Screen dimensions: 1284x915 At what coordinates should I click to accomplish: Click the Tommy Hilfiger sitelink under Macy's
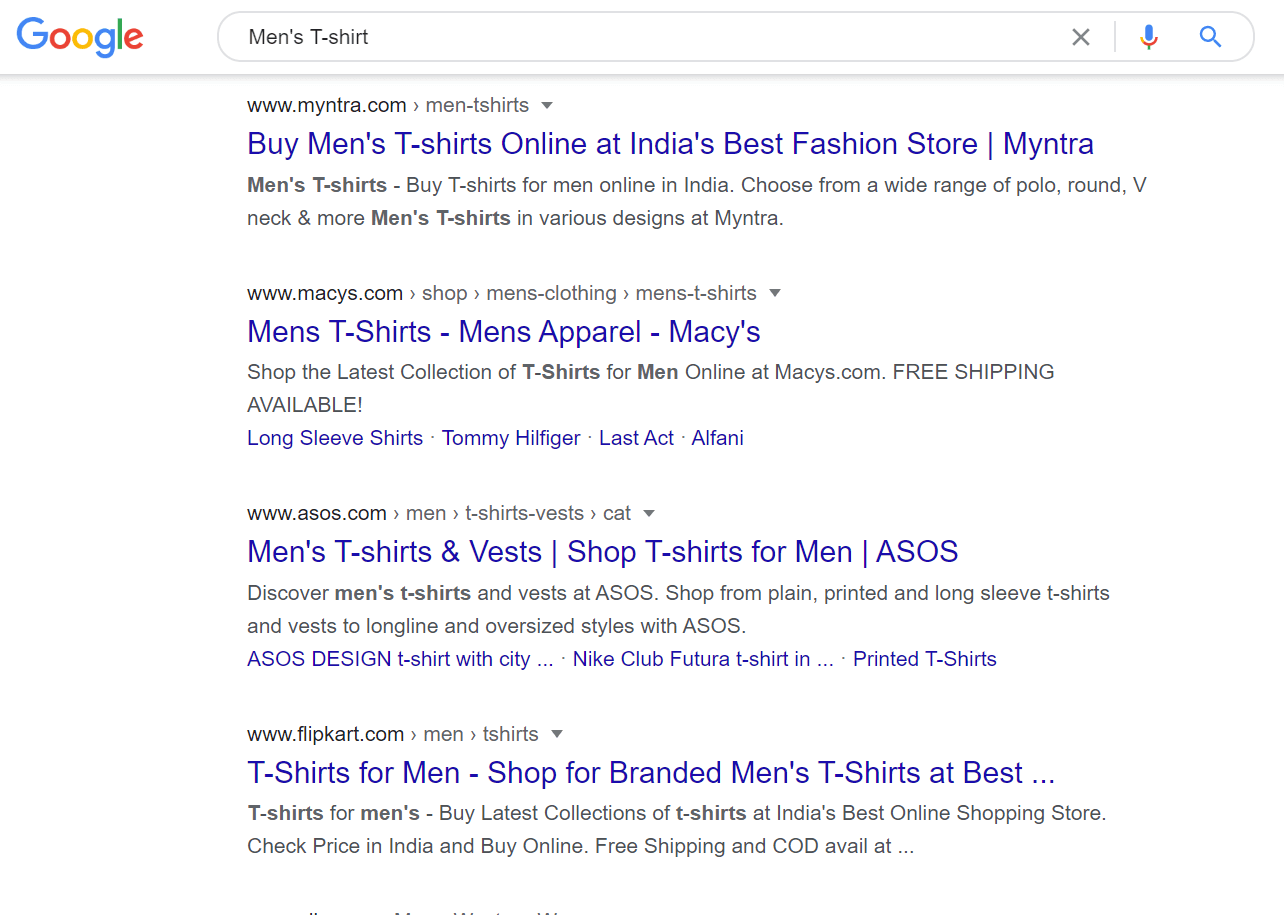click(x=511, y=438)
